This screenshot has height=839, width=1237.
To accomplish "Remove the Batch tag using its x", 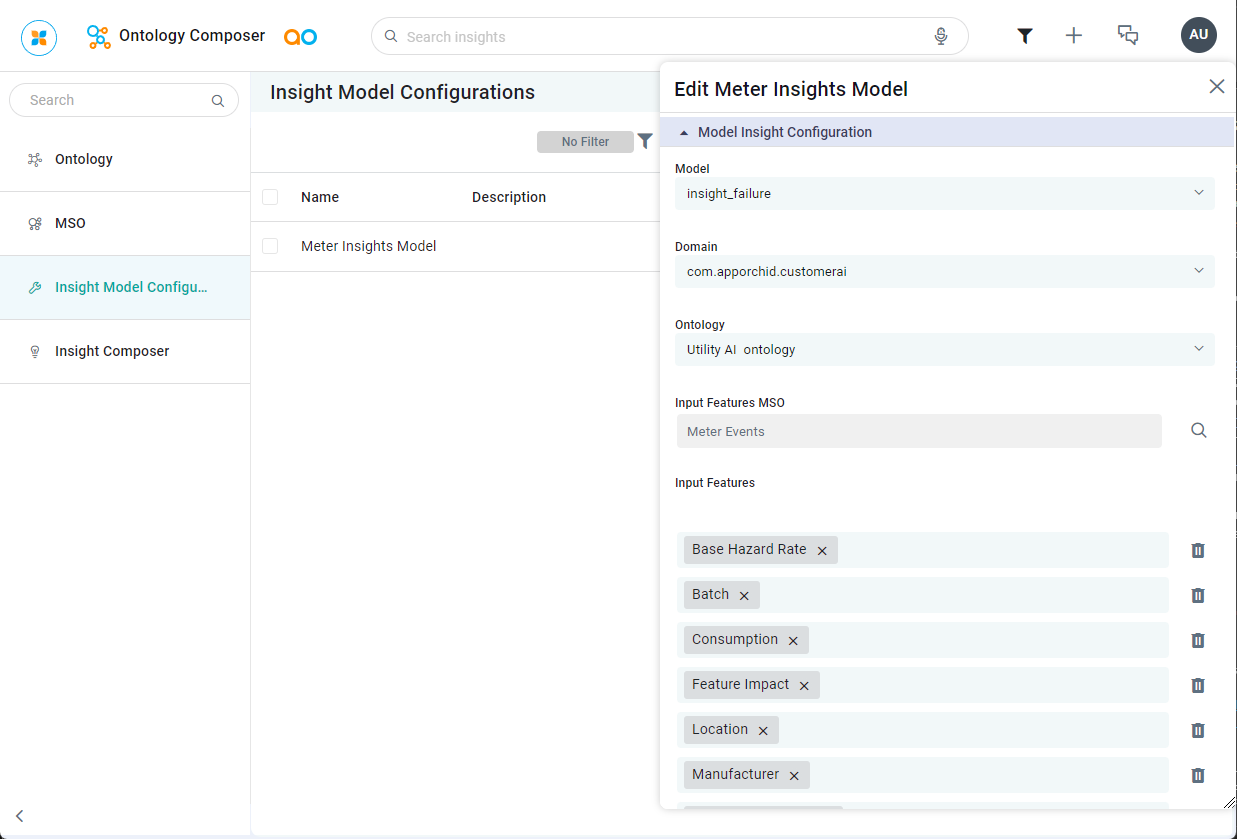I will (744, 596).
